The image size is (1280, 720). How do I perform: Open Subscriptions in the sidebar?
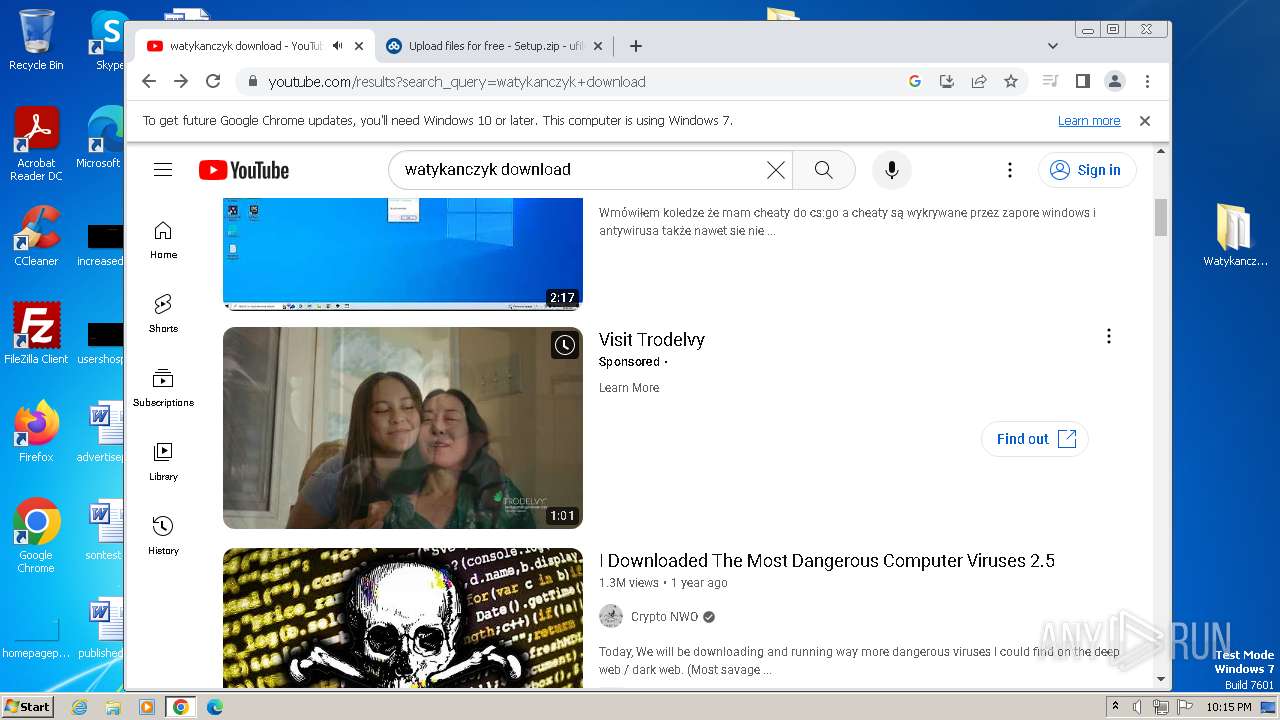point(163,388)
